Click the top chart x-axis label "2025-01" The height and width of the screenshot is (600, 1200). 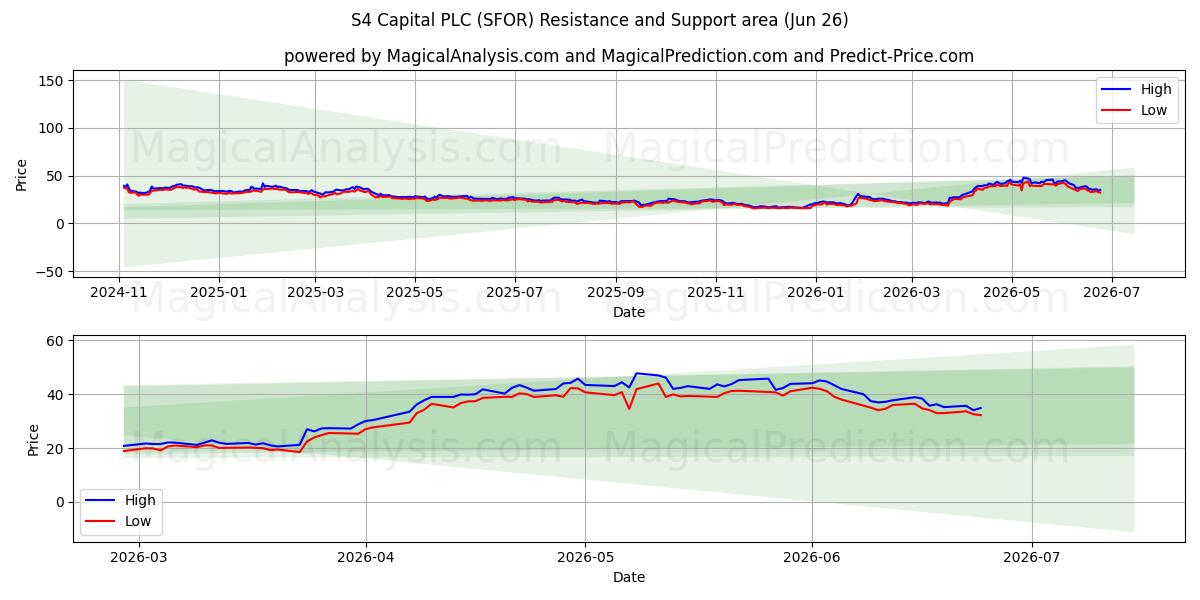218,292
